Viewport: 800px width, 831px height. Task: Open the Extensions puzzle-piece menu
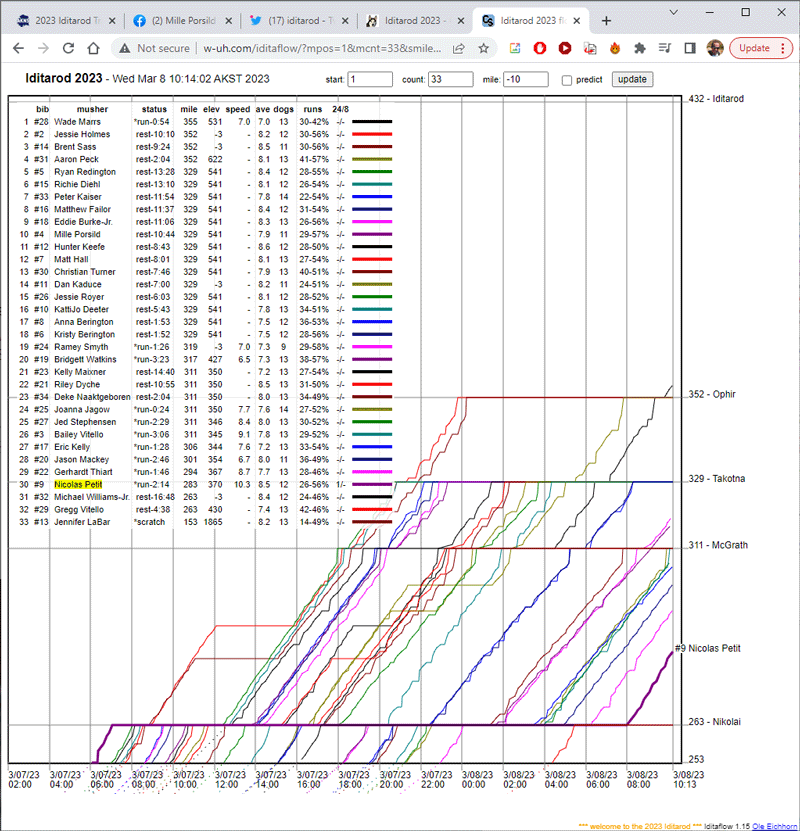pyautogui.click(x=640, y=48)
